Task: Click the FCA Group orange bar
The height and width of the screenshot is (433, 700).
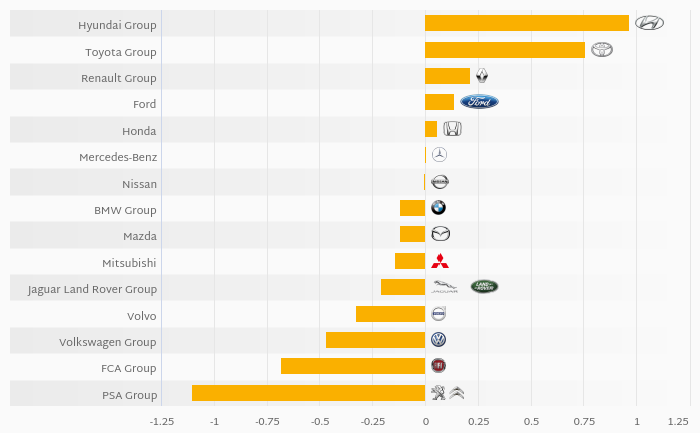Action: tap(353, 366)
